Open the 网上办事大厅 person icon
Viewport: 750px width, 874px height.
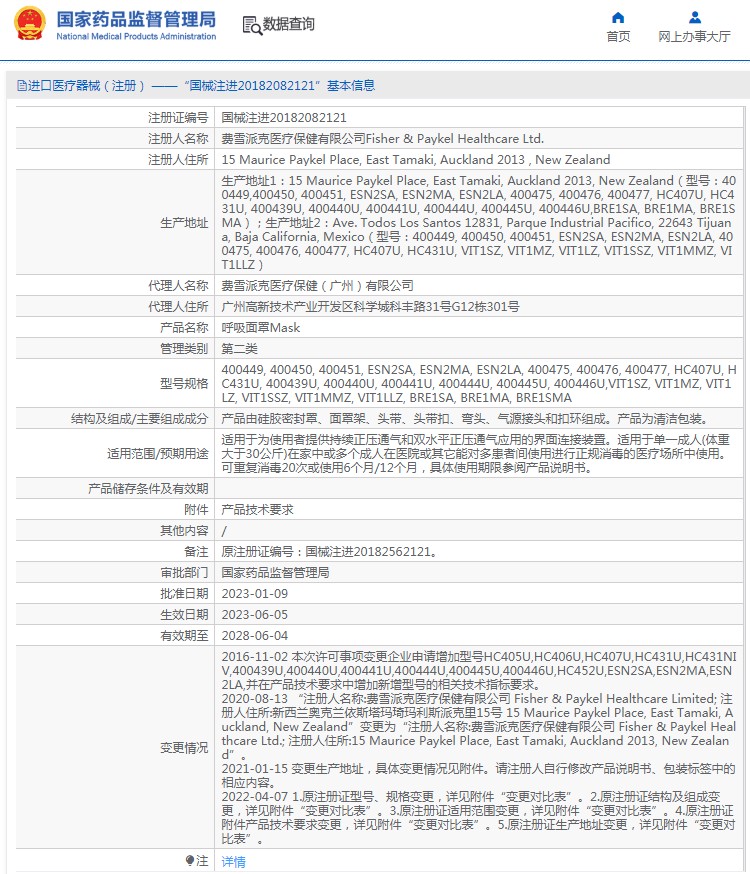pyautogui.click(x=694, y=17)
